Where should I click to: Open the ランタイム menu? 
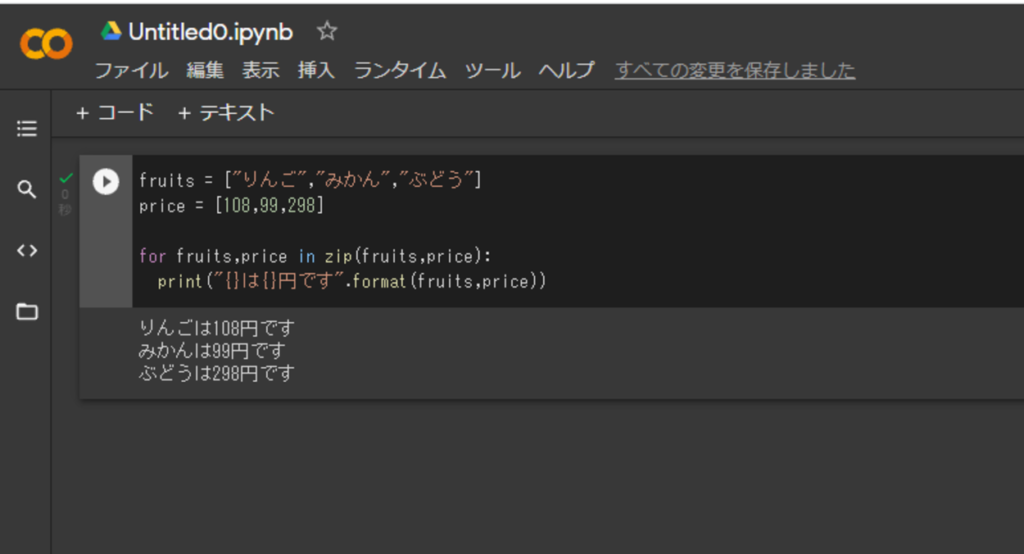pyautogui.click(x=400, y=71)
